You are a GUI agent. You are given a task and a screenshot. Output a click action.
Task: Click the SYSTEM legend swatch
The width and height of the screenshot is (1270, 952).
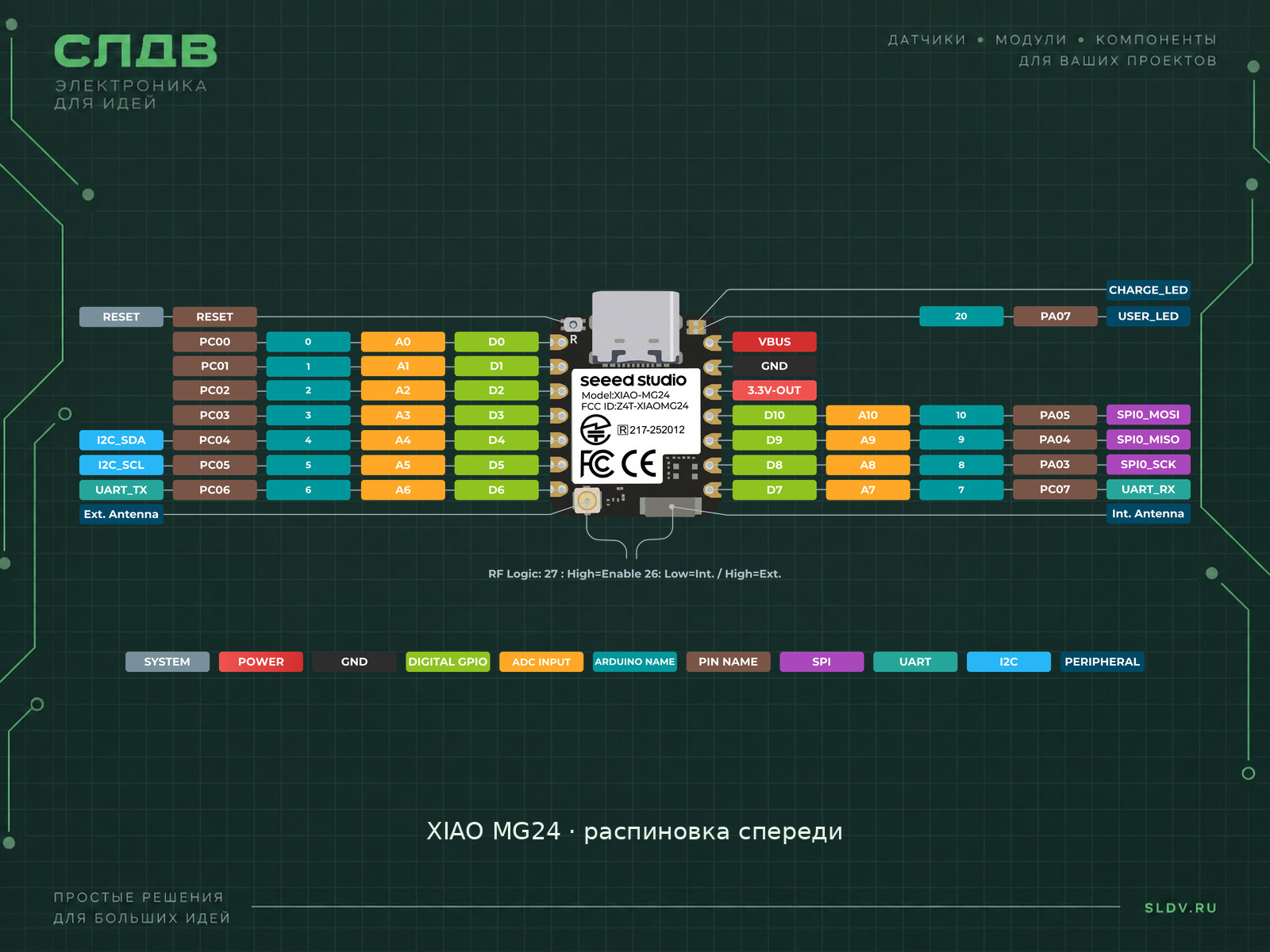(x=167, y=662)
